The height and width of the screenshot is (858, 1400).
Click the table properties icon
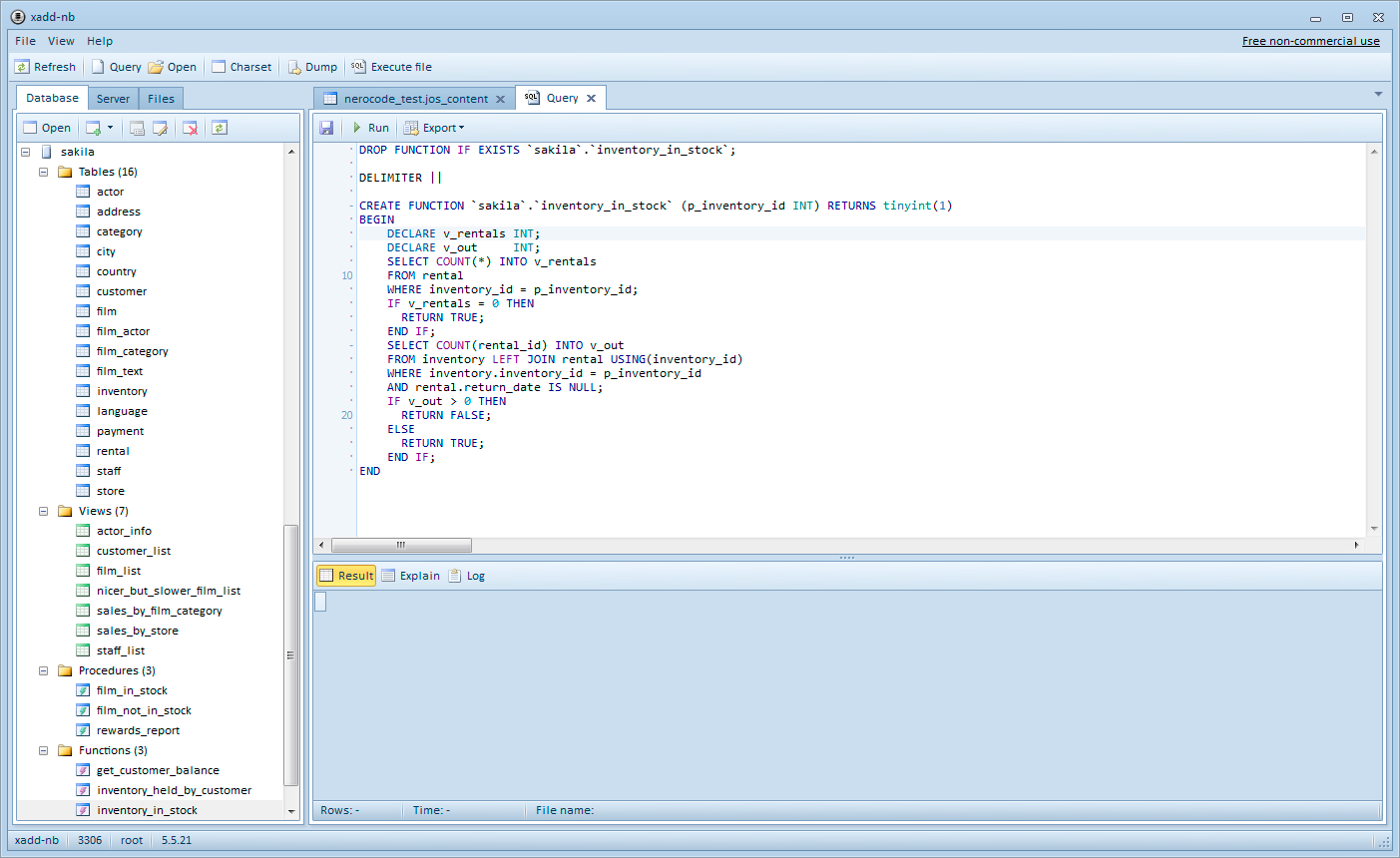pyautogui.click(x=137, y=128)
